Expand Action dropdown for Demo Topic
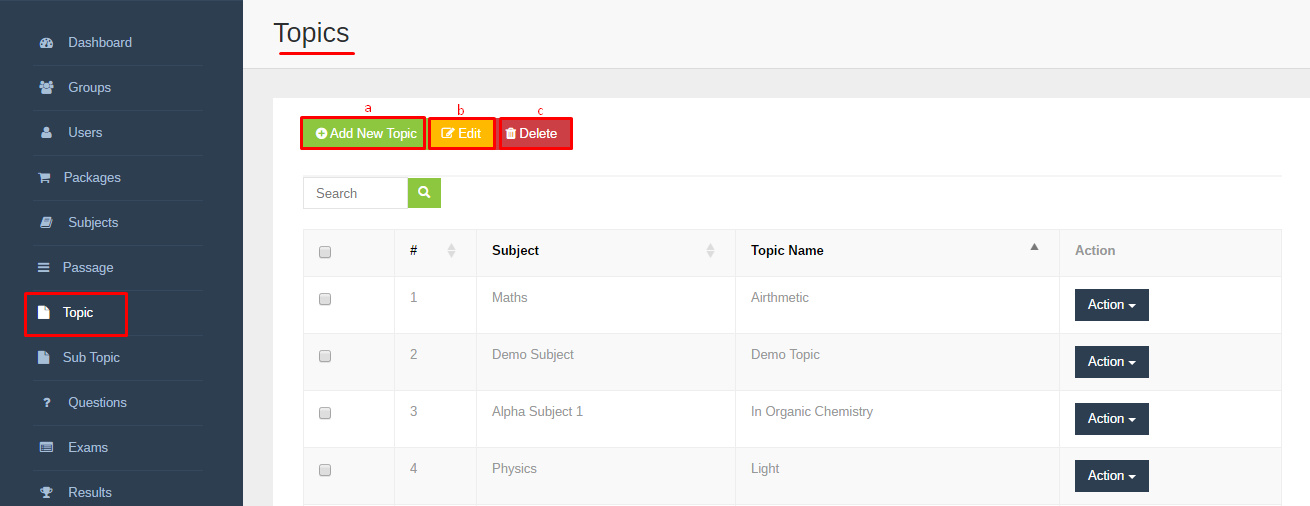 click(x=1112, y=362)
